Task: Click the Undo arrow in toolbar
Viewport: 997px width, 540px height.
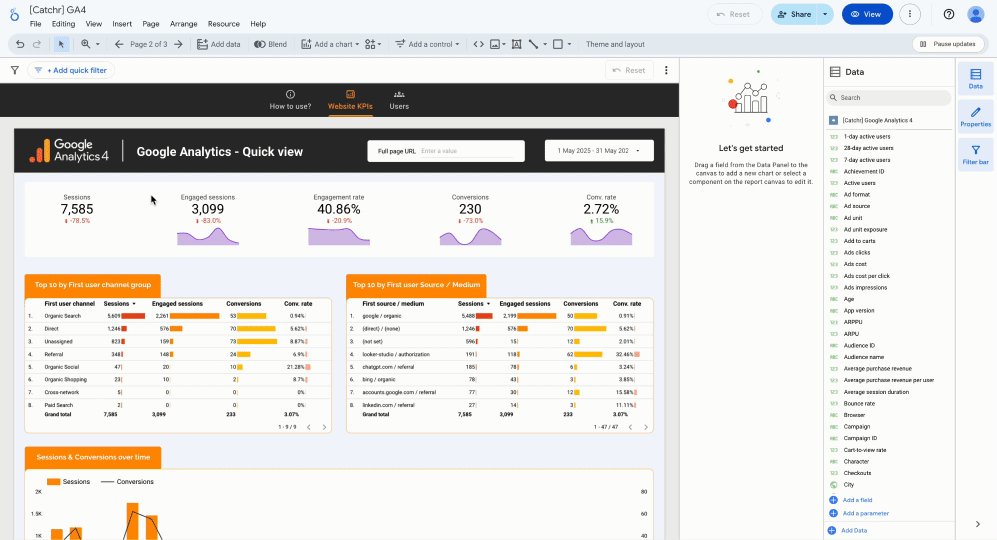Action: [x=20, y=45]
